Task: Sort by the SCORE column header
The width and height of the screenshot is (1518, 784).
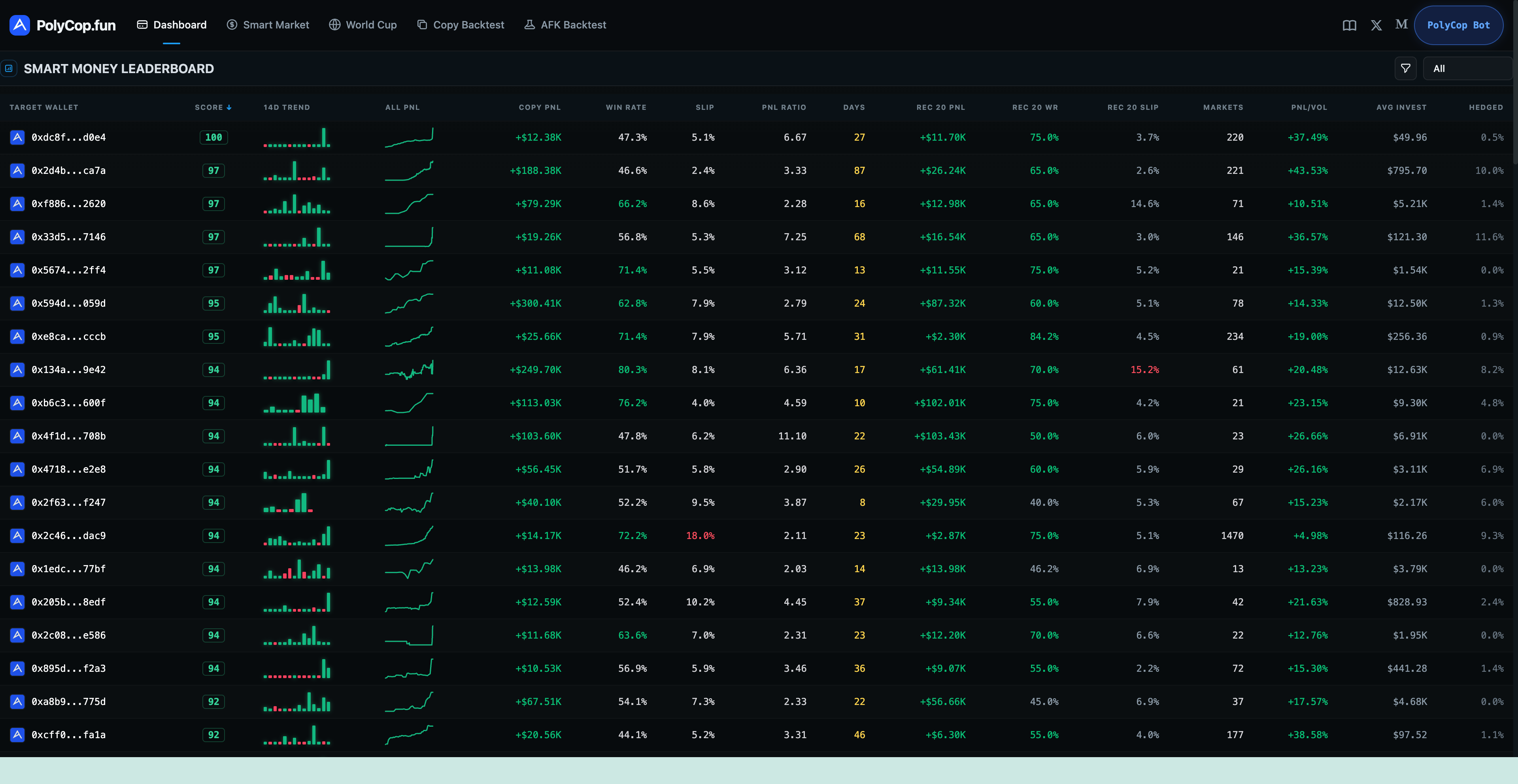Action: click(213, 107)
